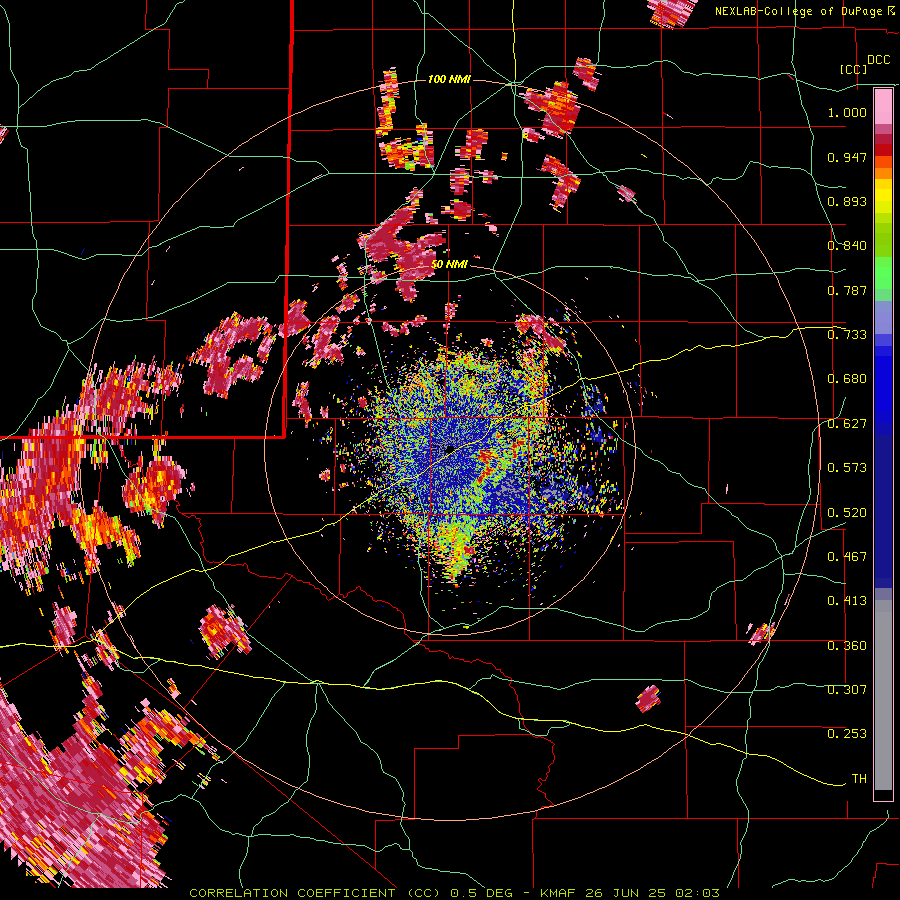Click the CORRELATION COEFFICIENT caption at bottom
Viewport: 900px width, 900px height.
454,893
